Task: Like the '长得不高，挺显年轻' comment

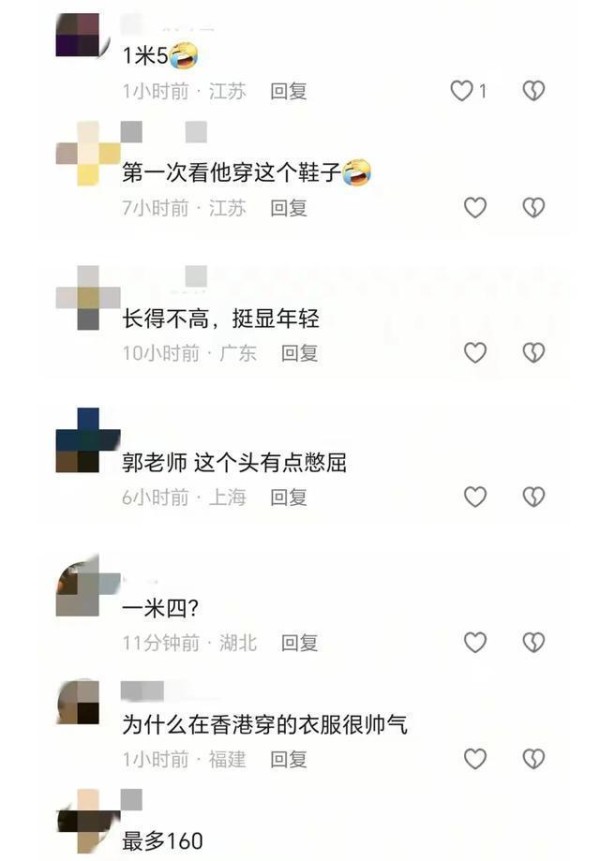Action: (x=475, y=353)
